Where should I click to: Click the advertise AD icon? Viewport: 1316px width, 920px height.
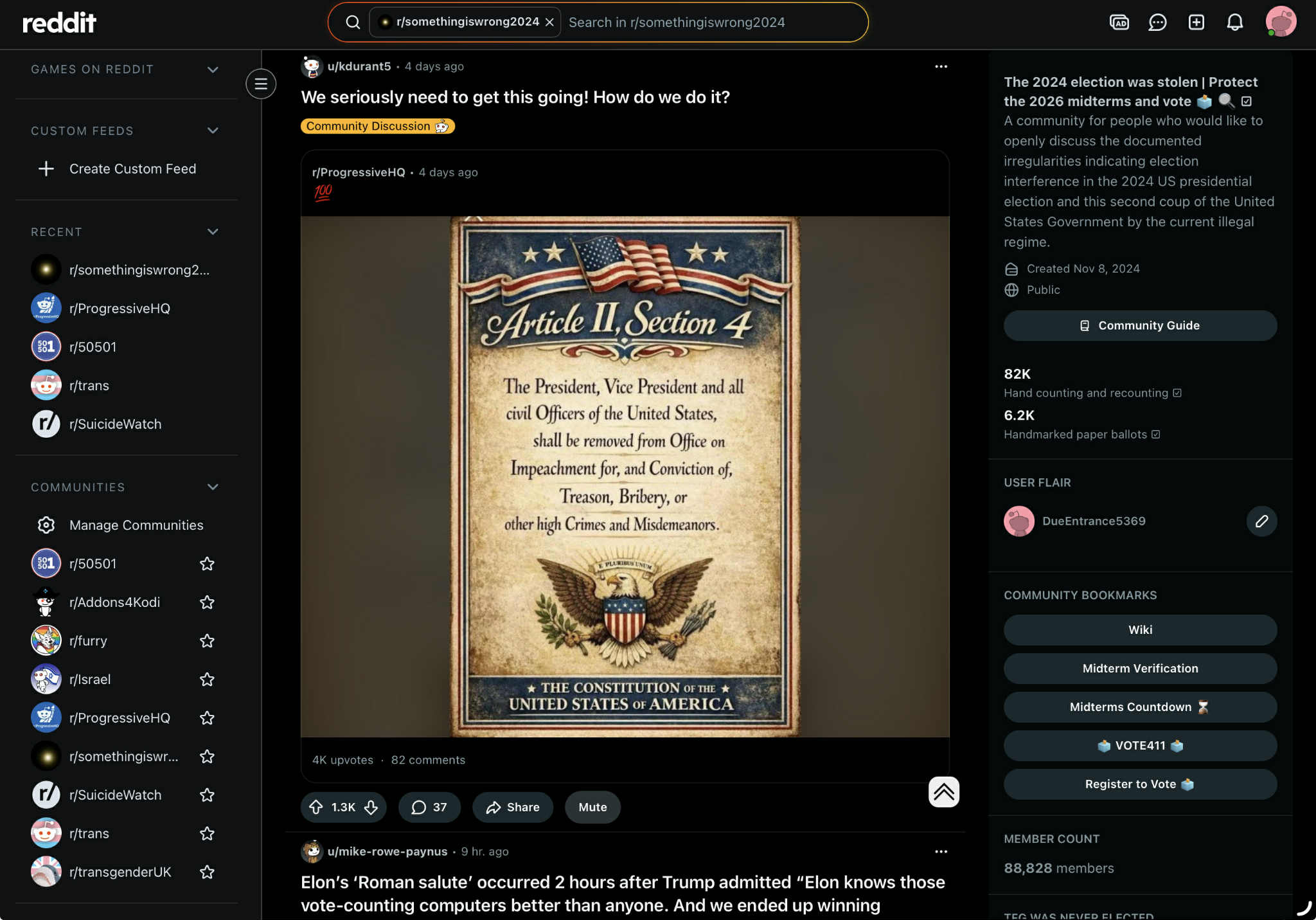(1119, 23)
